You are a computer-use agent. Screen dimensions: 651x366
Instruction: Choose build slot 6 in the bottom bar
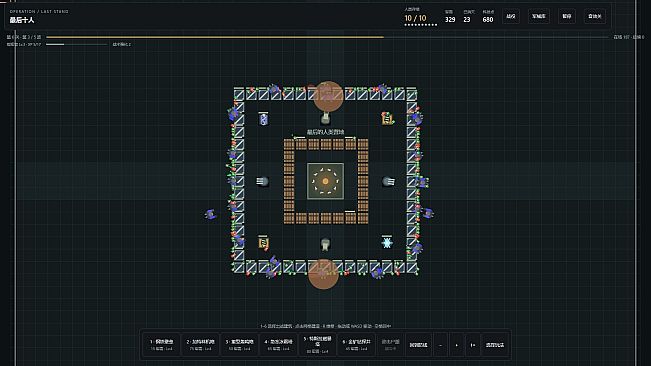tap(357, 345)
